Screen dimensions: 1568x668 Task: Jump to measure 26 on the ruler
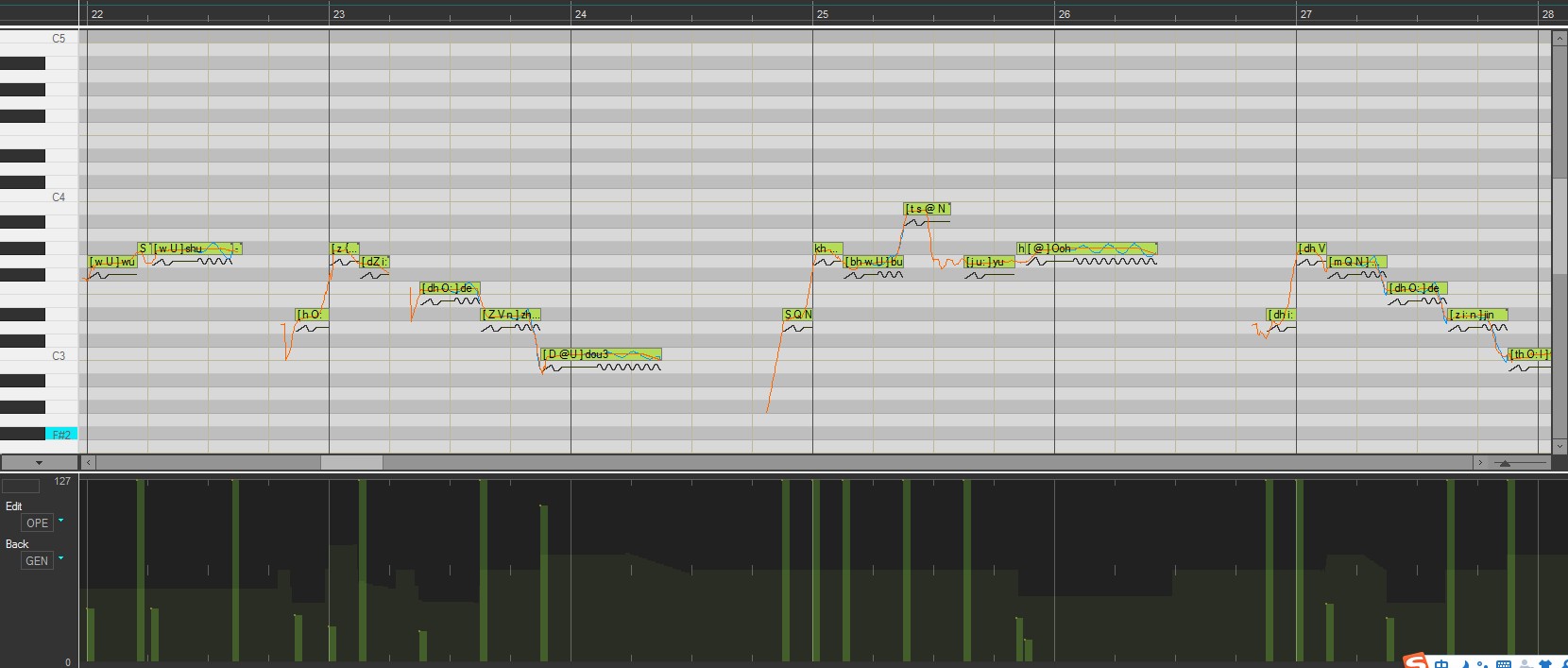(x=1065, y=14)
